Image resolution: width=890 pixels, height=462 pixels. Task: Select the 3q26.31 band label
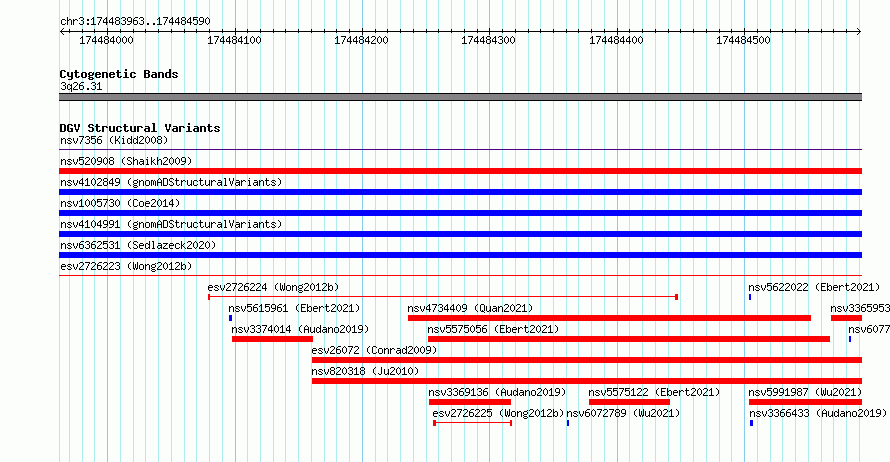81,86
